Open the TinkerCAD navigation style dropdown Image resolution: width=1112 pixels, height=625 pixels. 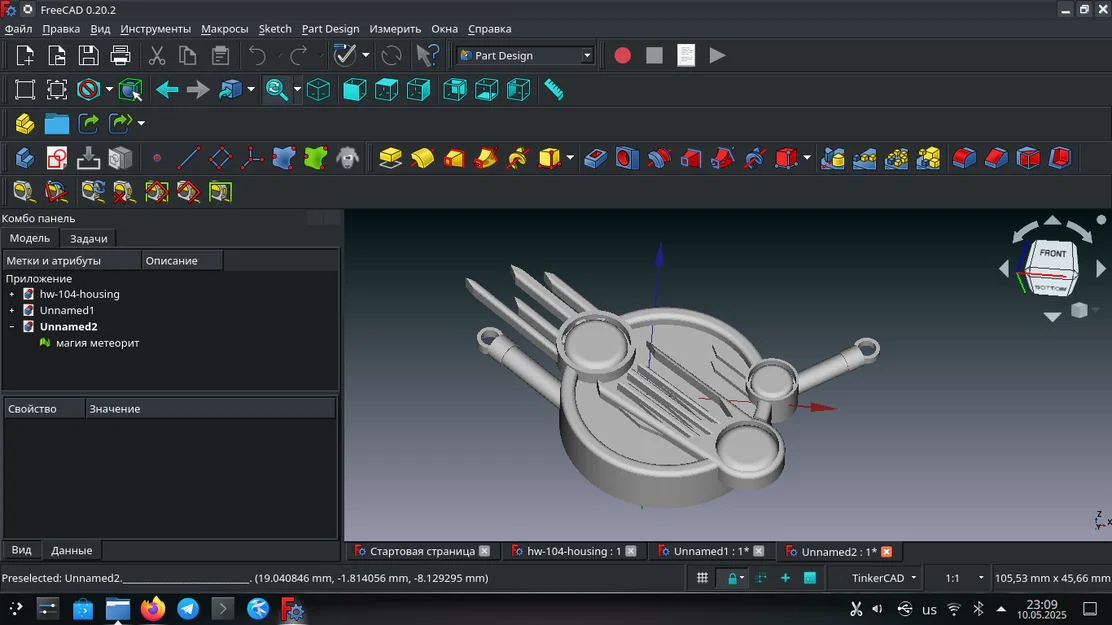click(x=884, y=578)
